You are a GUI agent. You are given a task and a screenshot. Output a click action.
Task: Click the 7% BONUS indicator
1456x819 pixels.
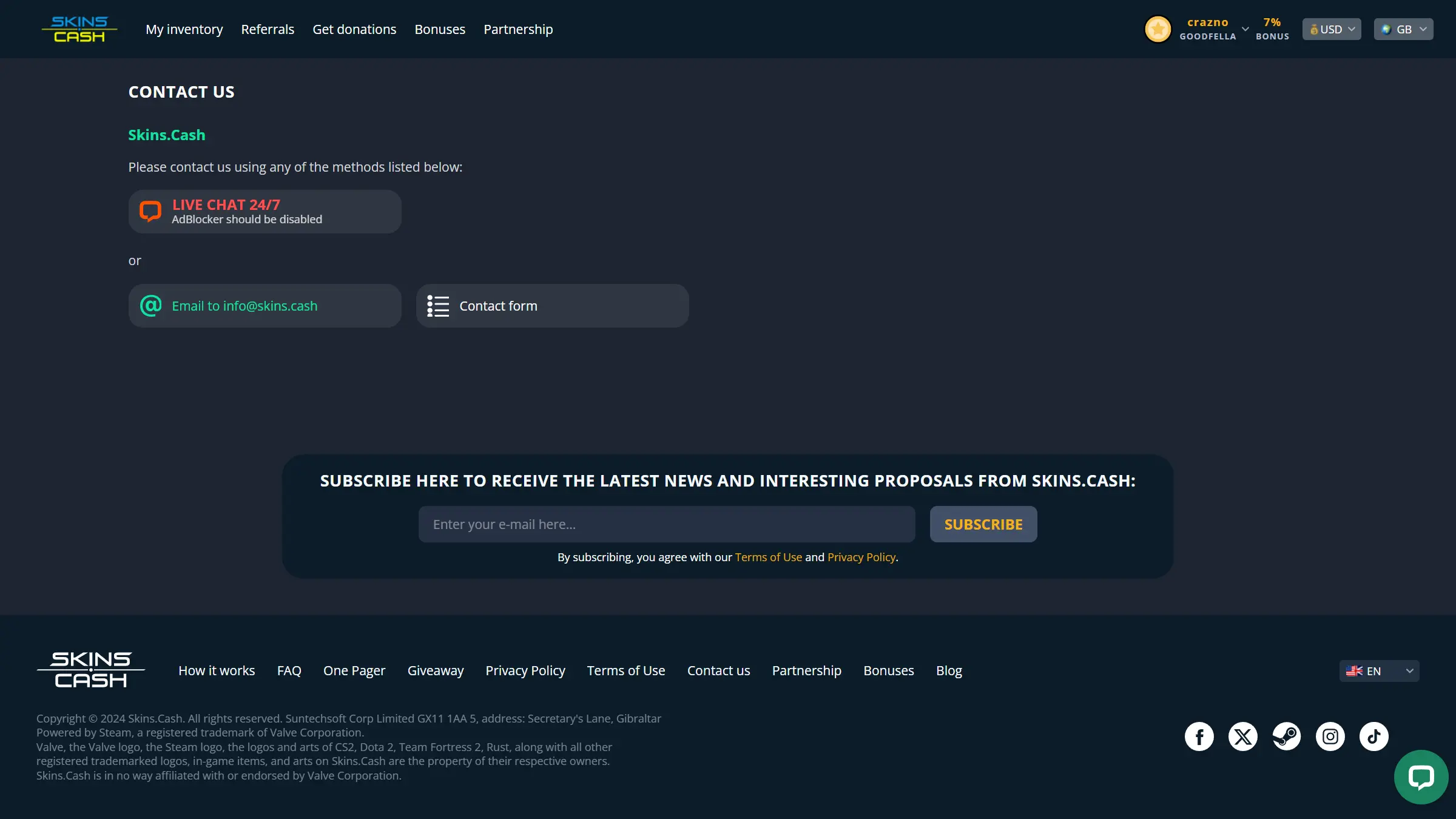point(1272,29)
